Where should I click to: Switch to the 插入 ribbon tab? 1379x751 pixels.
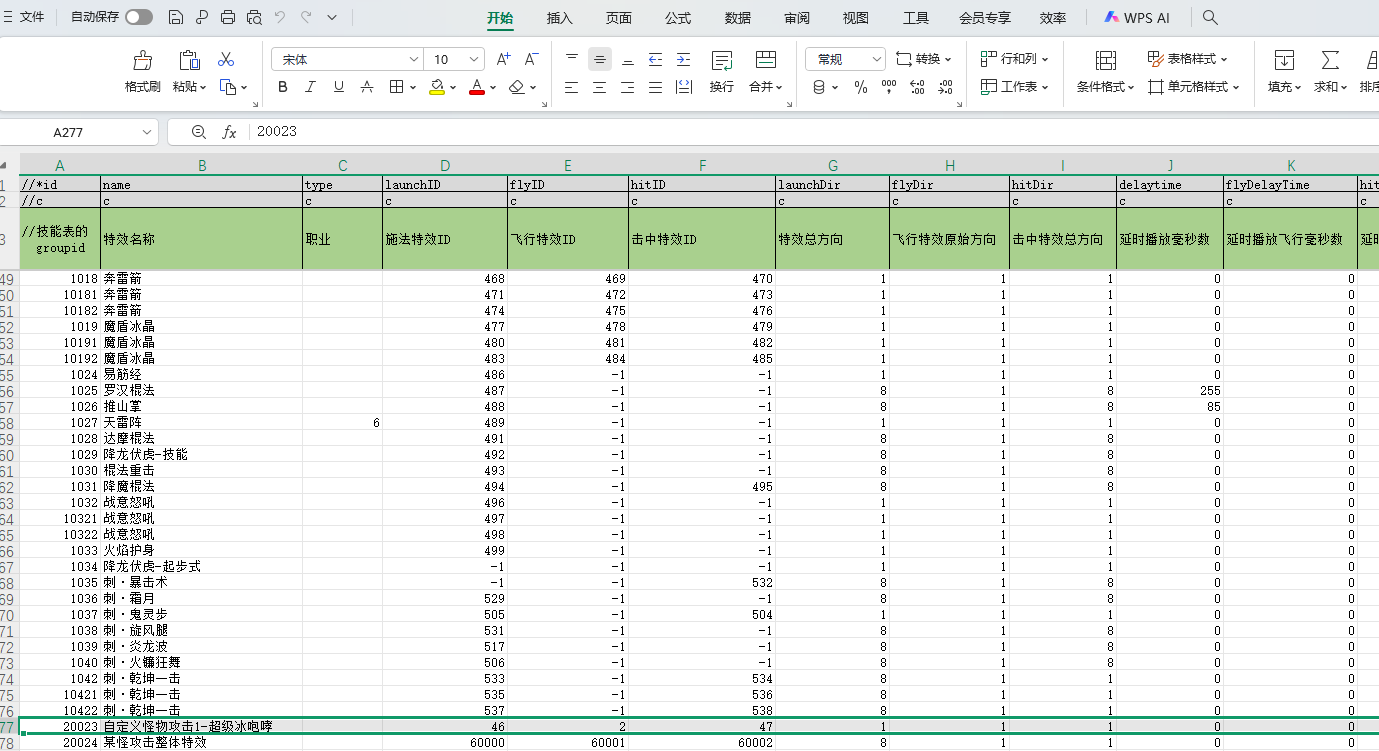pyautogui.click(x=560, y=18)
